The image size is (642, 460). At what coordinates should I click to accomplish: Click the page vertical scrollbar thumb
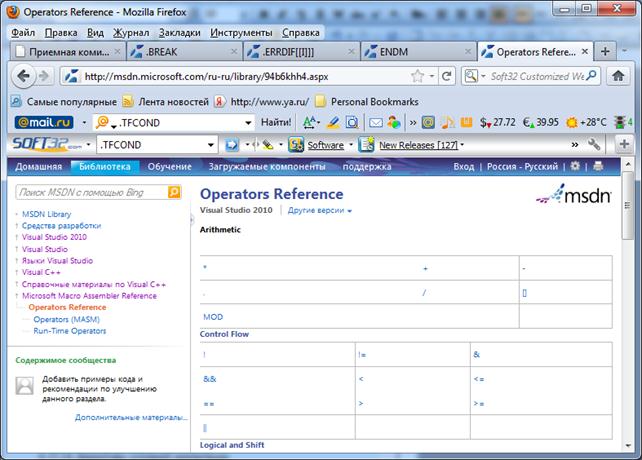[x=628, y=206]
